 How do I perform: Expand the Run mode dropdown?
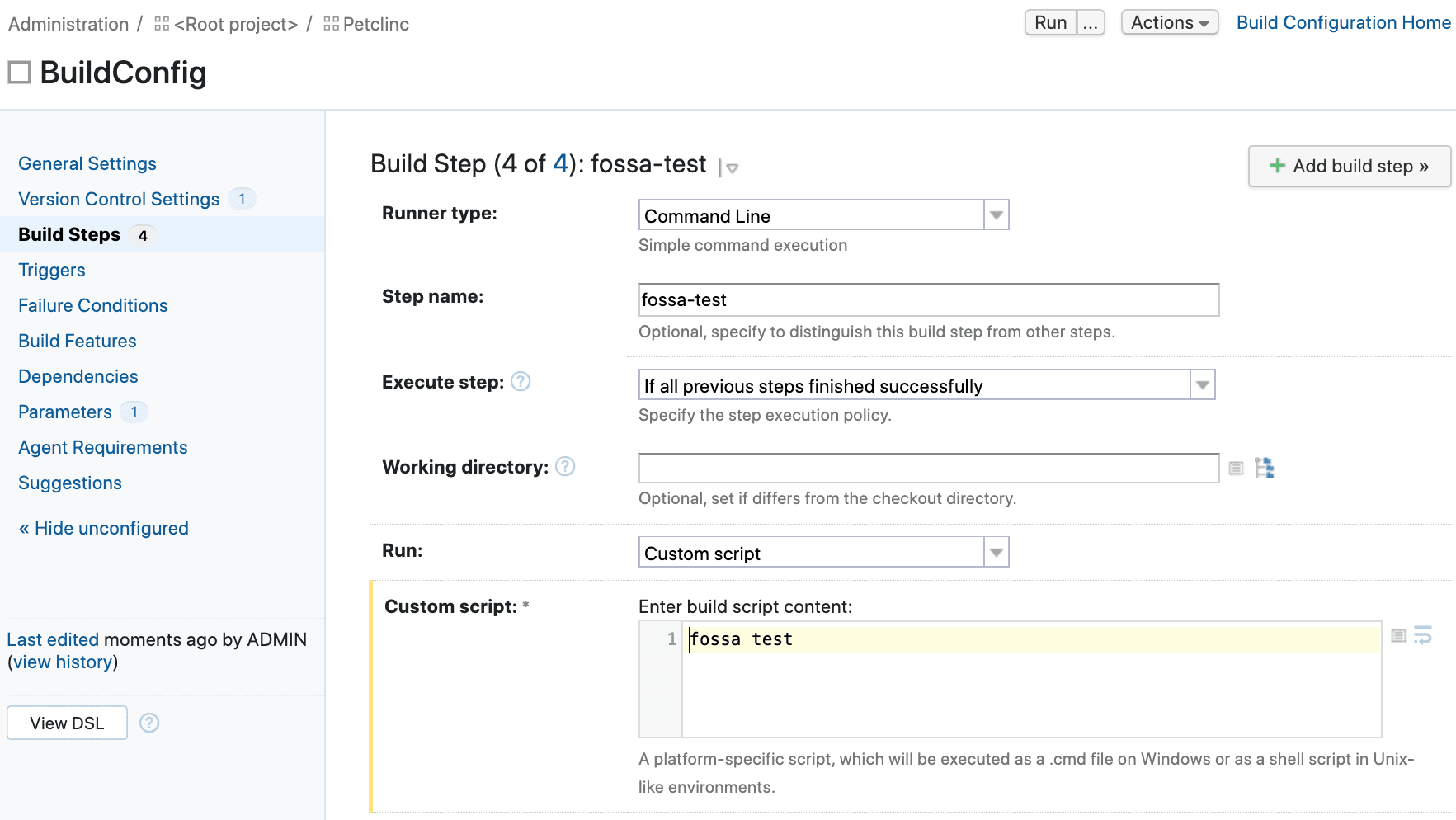tap(997, 552)
